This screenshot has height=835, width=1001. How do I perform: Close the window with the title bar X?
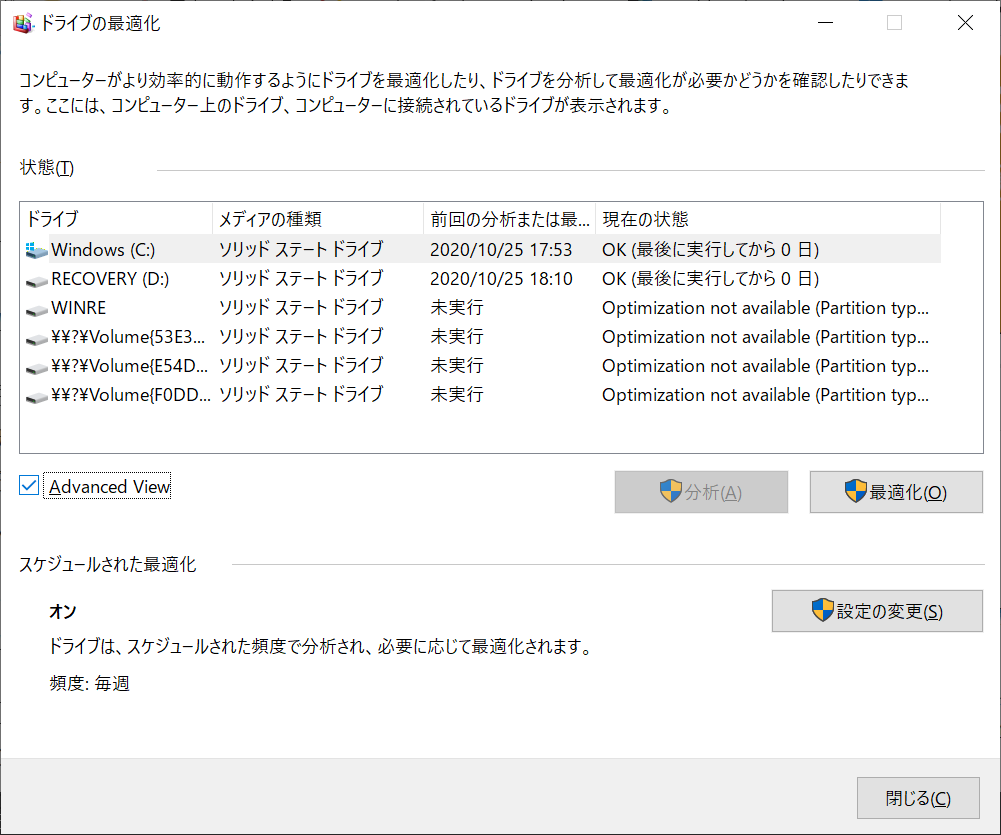(x=965, y=23)
